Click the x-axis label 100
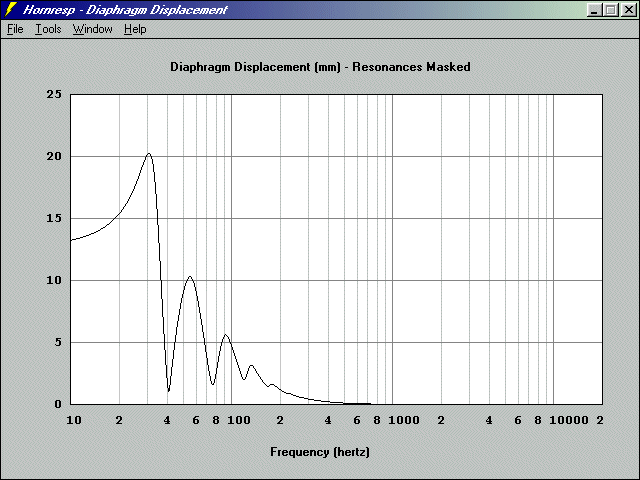The height and width of the screenshot is (480, 640). (239, 420)
